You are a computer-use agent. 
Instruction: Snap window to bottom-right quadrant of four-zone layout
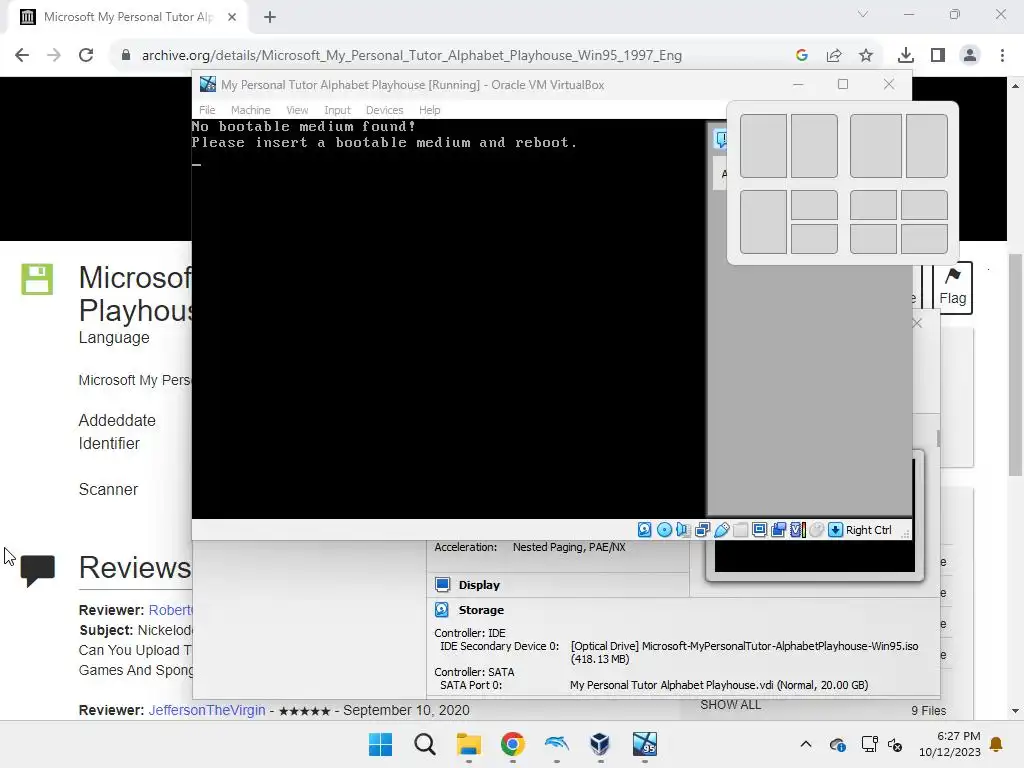(924, 239)
